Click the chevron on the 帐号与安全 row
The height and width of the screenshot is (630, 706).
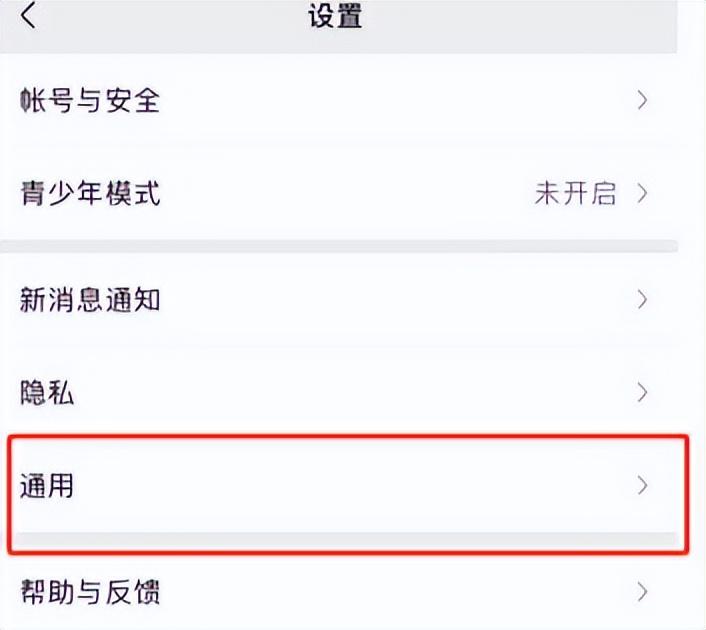point(643,100)
